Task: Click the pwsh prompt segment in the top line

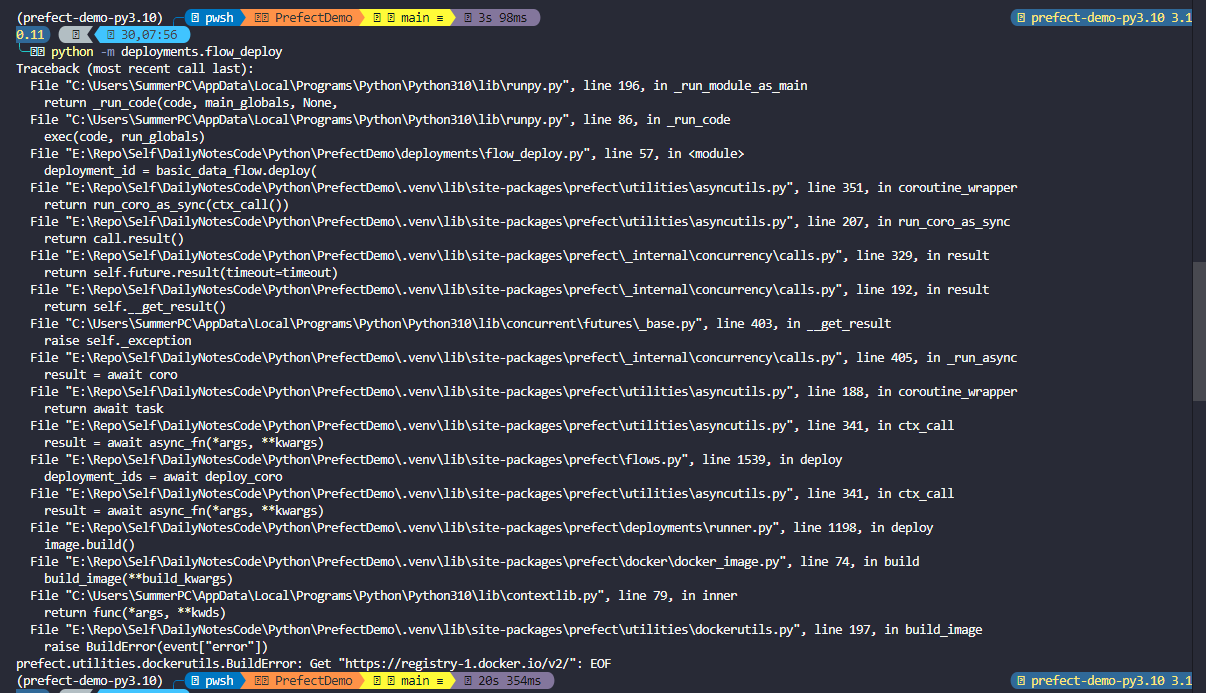Action: point(214,17)
